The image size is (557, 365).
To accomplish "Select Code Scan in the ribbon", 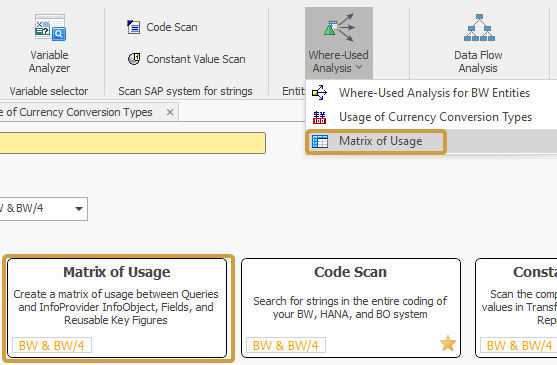I will (x=162, y=27).
